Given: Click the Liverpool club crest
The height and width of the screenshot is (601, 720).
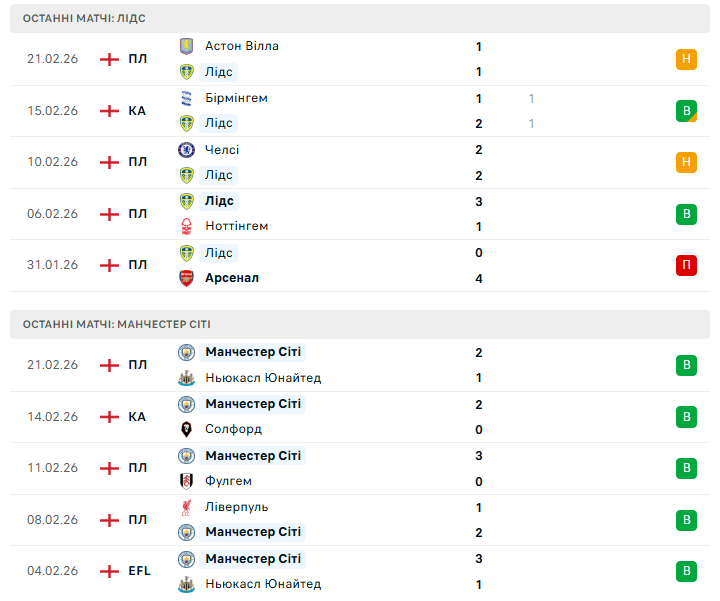Looking at the screenshot, I should coord(186,507).
